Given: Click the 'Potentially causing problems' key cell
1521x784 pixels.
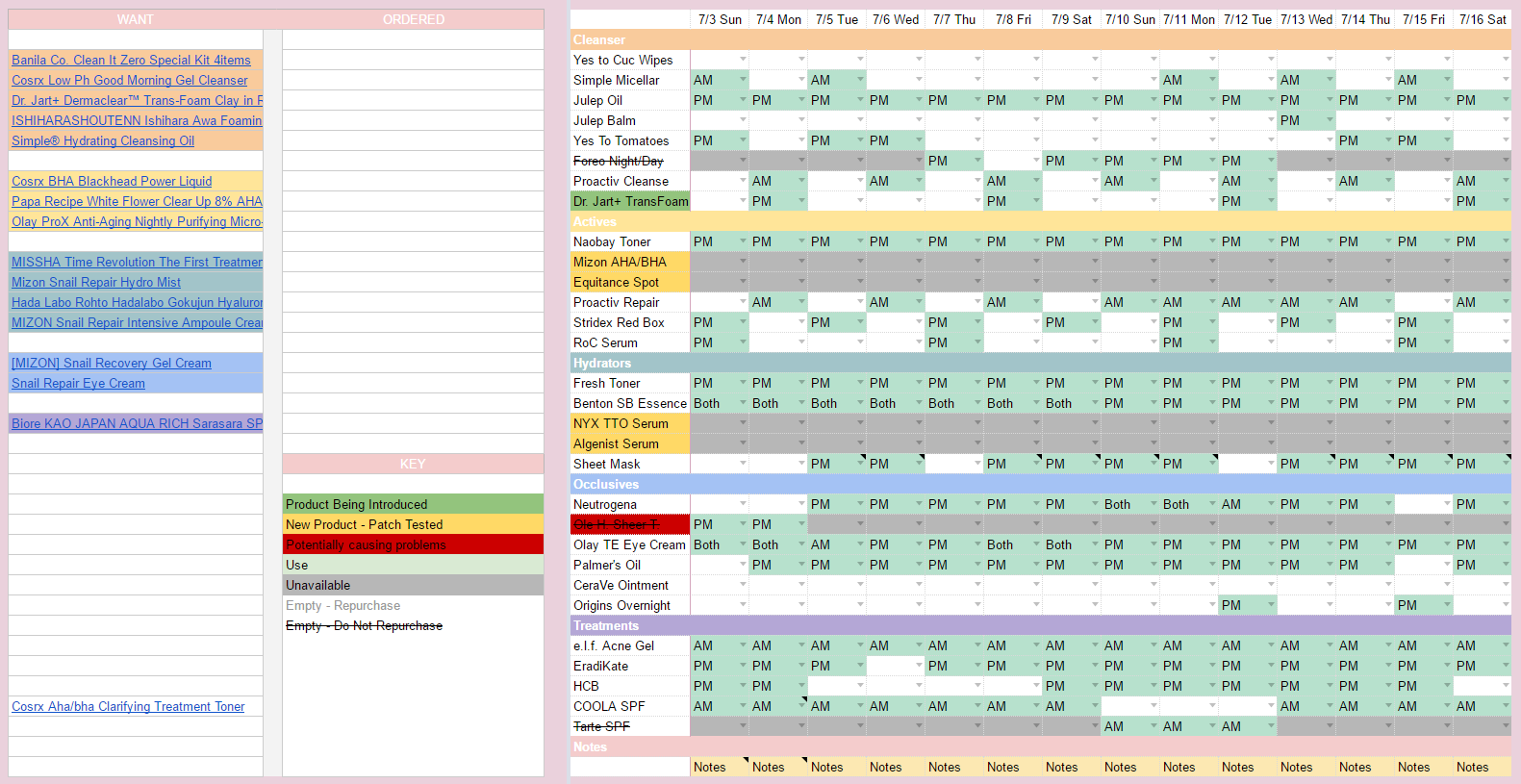Looking at the screenshot, I should click(x=413, y=544).
